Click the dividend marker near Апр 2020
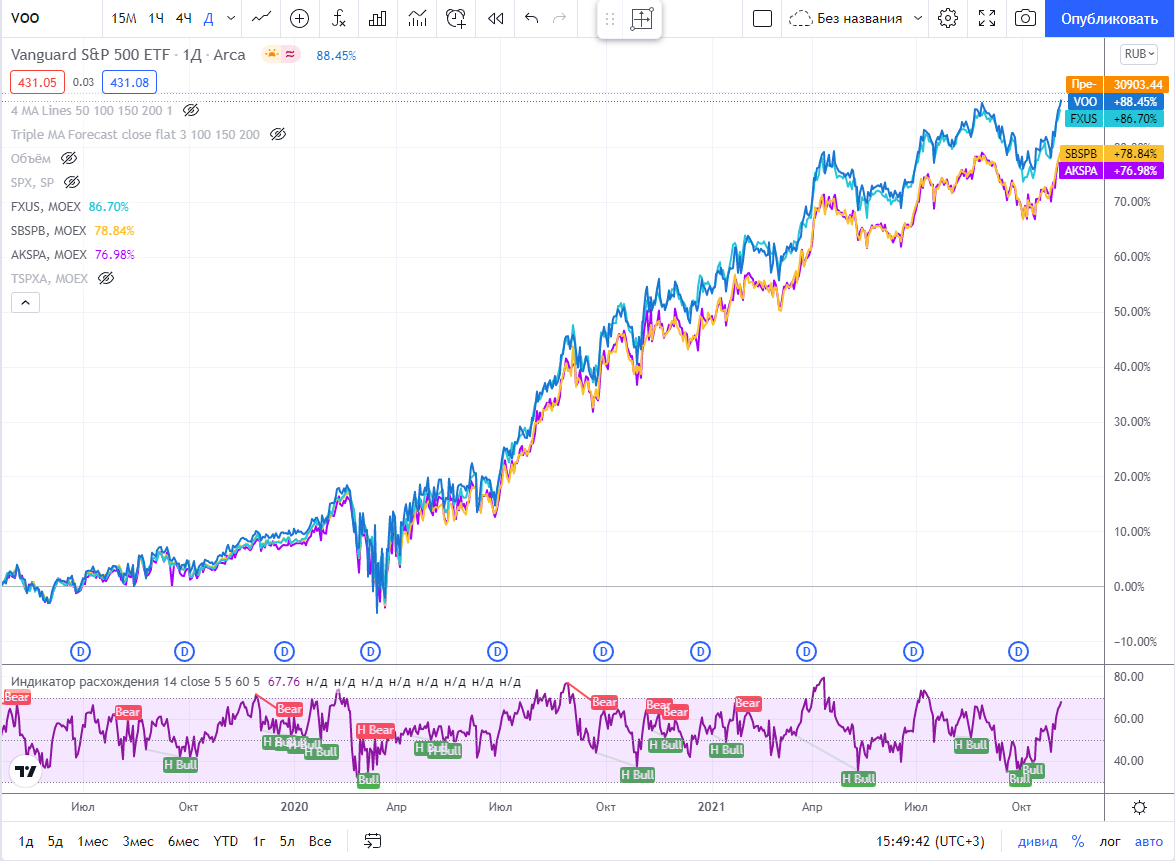 pyautogui.click(x=370, y=652)
